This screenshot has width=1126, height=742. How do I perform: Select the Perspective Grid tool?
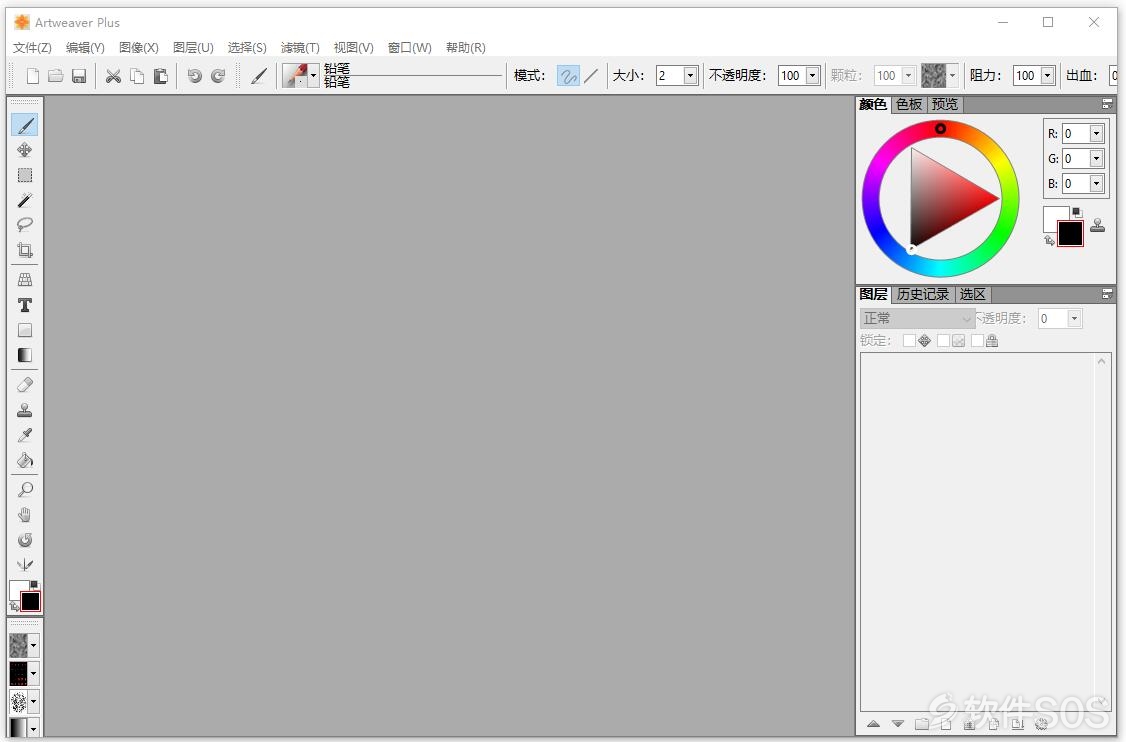pos(25,279)
